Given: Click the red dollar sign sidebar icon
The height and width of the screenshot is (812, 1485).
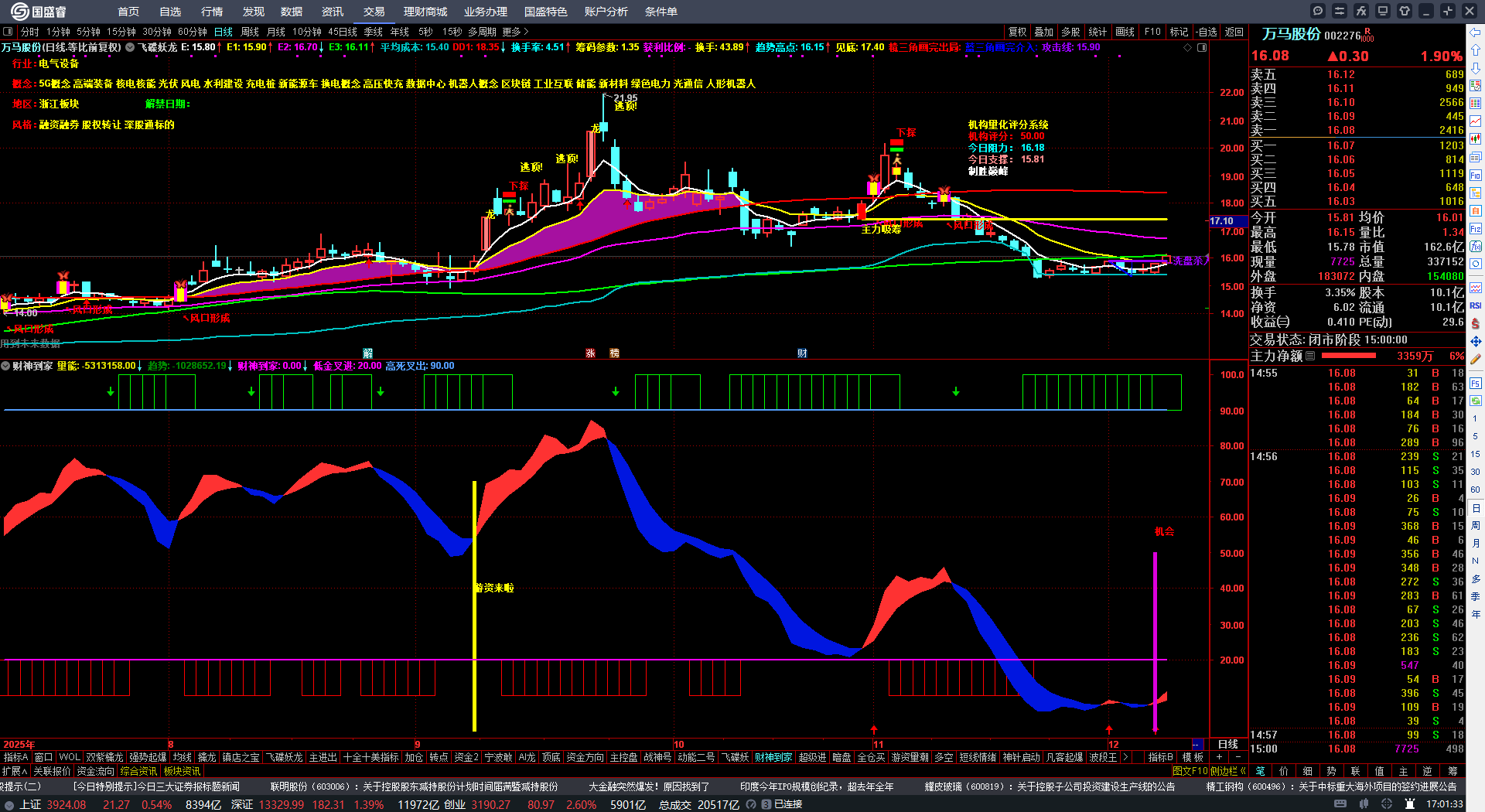Looking at the screenshot, I should point(1476,323).
